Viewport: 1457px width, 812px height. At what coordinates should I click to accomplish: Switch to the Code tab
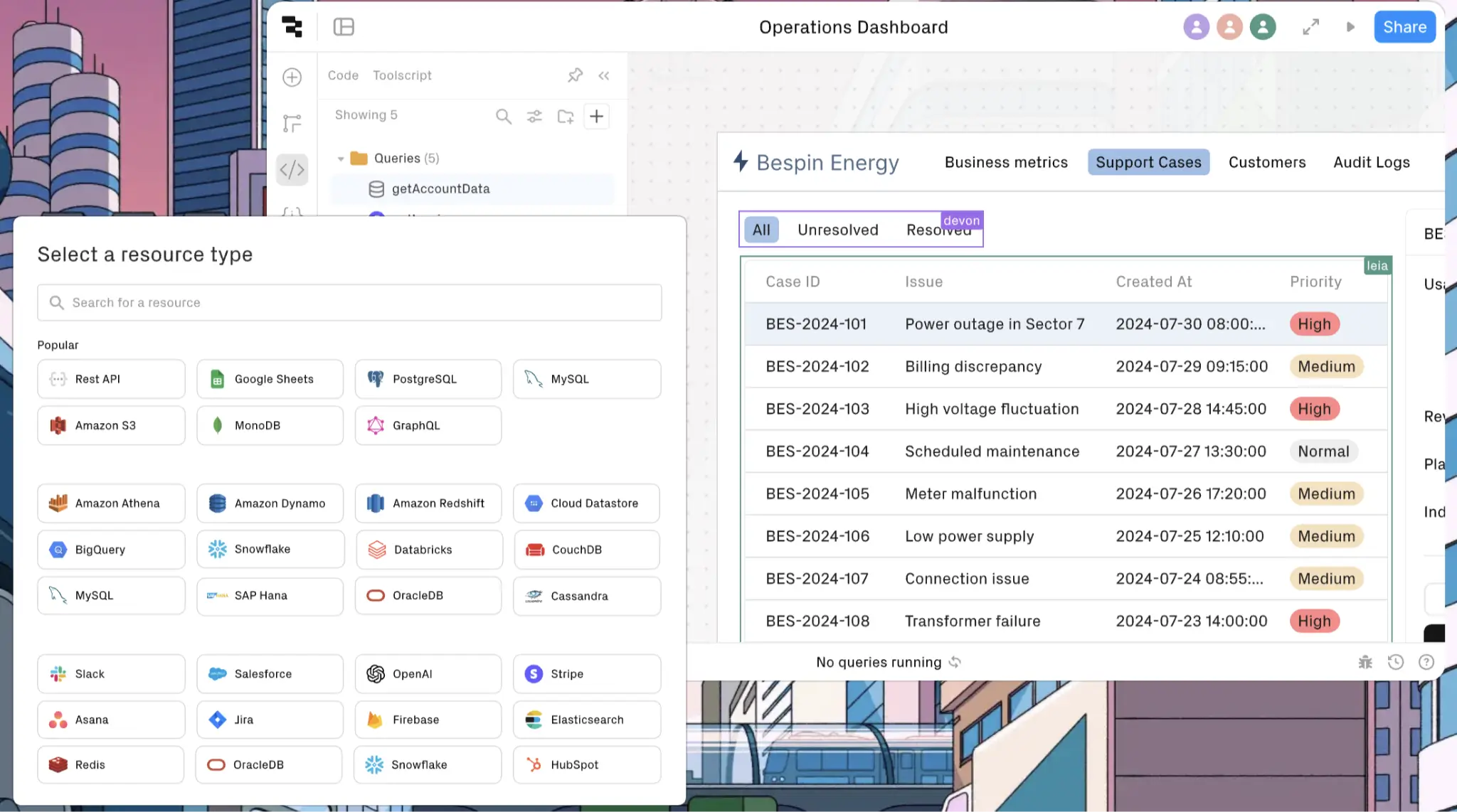point(343,75)
